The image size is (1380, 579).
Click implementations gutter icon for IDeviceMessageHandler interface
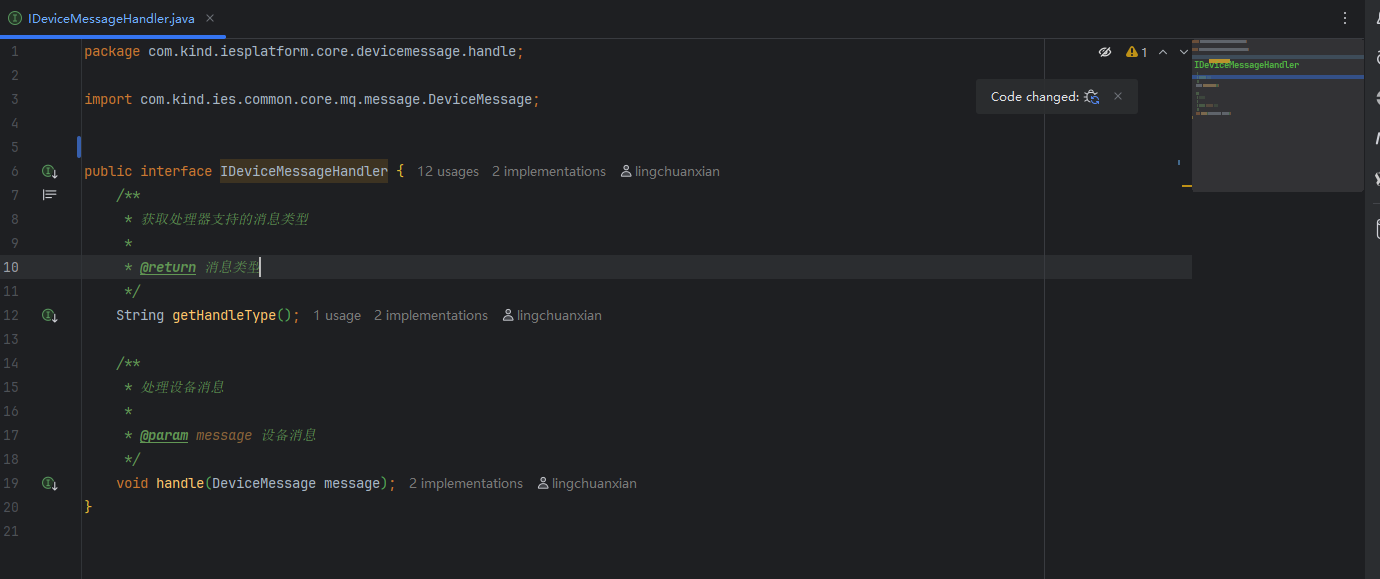click(49, 171)
